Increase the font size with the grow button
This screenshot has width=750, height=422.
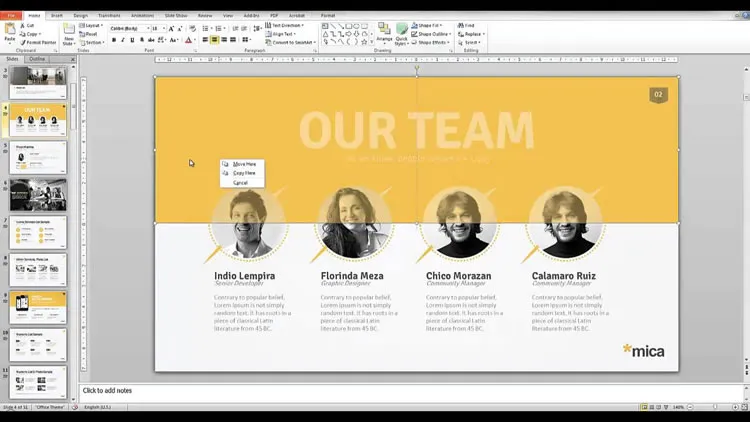point(171,29)
